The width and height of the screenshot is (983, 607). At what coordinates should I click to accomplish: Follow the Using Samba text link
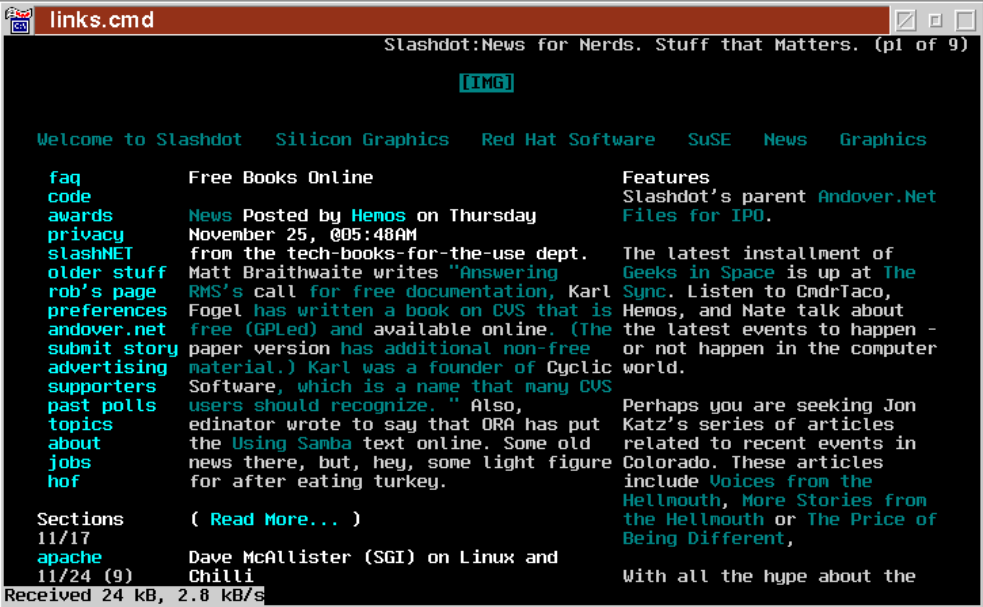click(x=292, y=444)
